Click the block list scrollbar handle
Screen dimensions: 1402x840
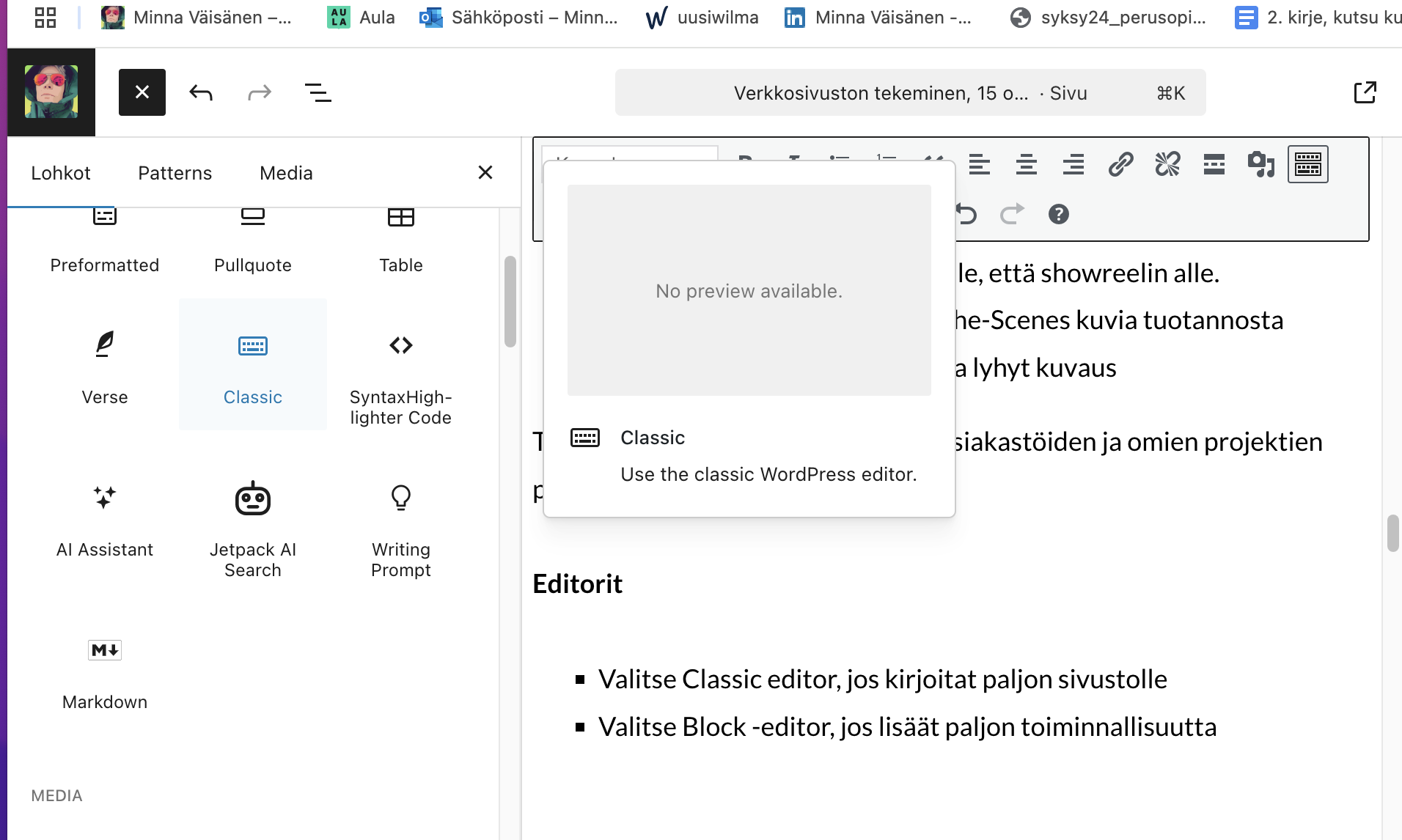510,301
